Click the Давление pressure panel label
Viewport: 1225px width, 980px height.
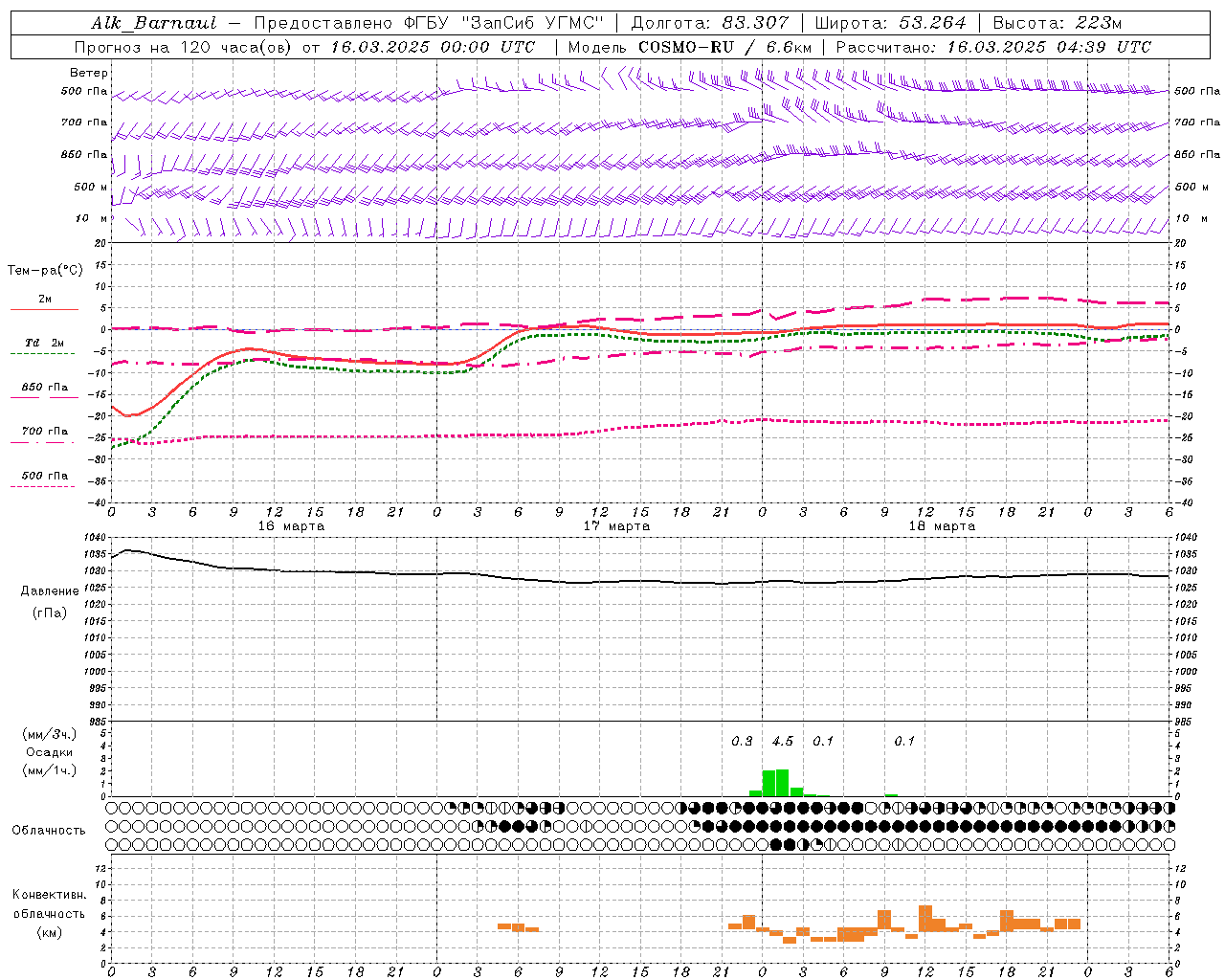click(x=50, y=591)
